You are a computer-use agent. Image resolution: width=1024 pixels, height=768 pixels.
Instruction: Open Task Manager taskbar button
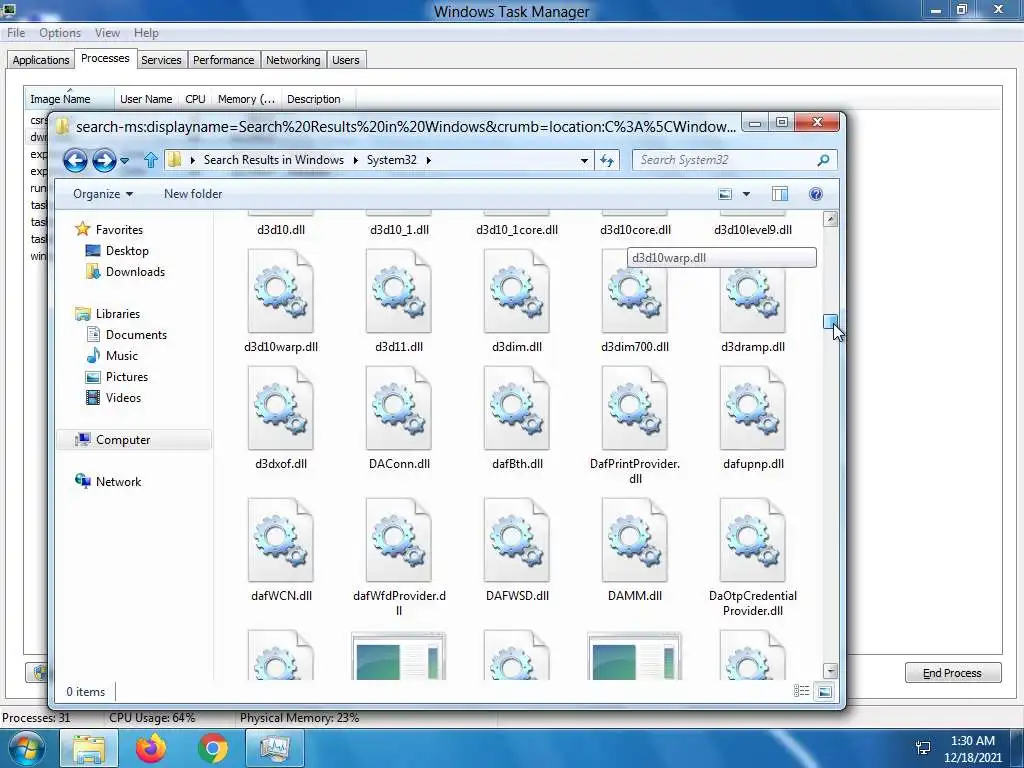(274, 749)
